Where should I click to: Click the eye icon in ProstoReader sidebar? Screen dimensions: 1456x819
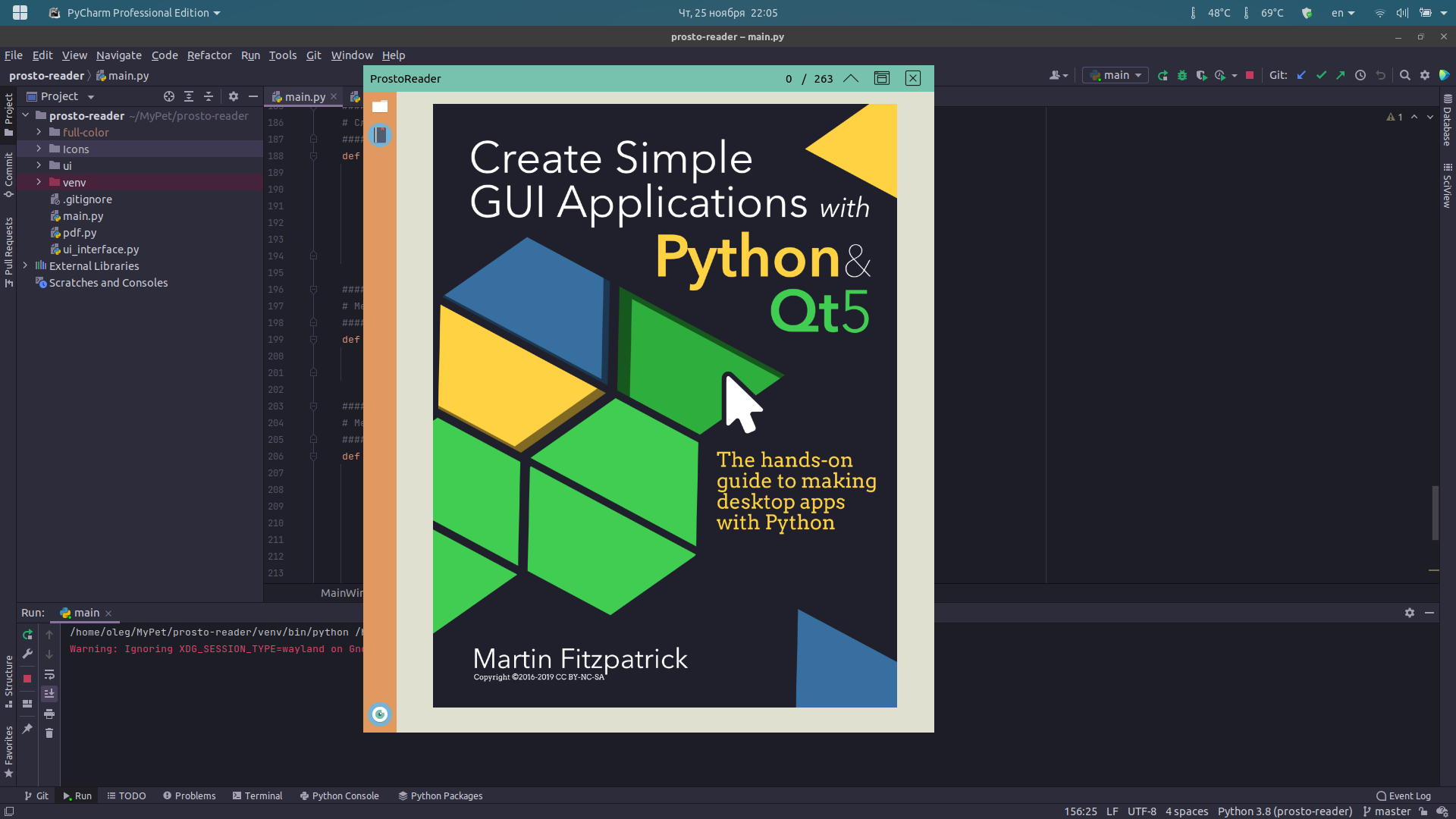[380, 714]
